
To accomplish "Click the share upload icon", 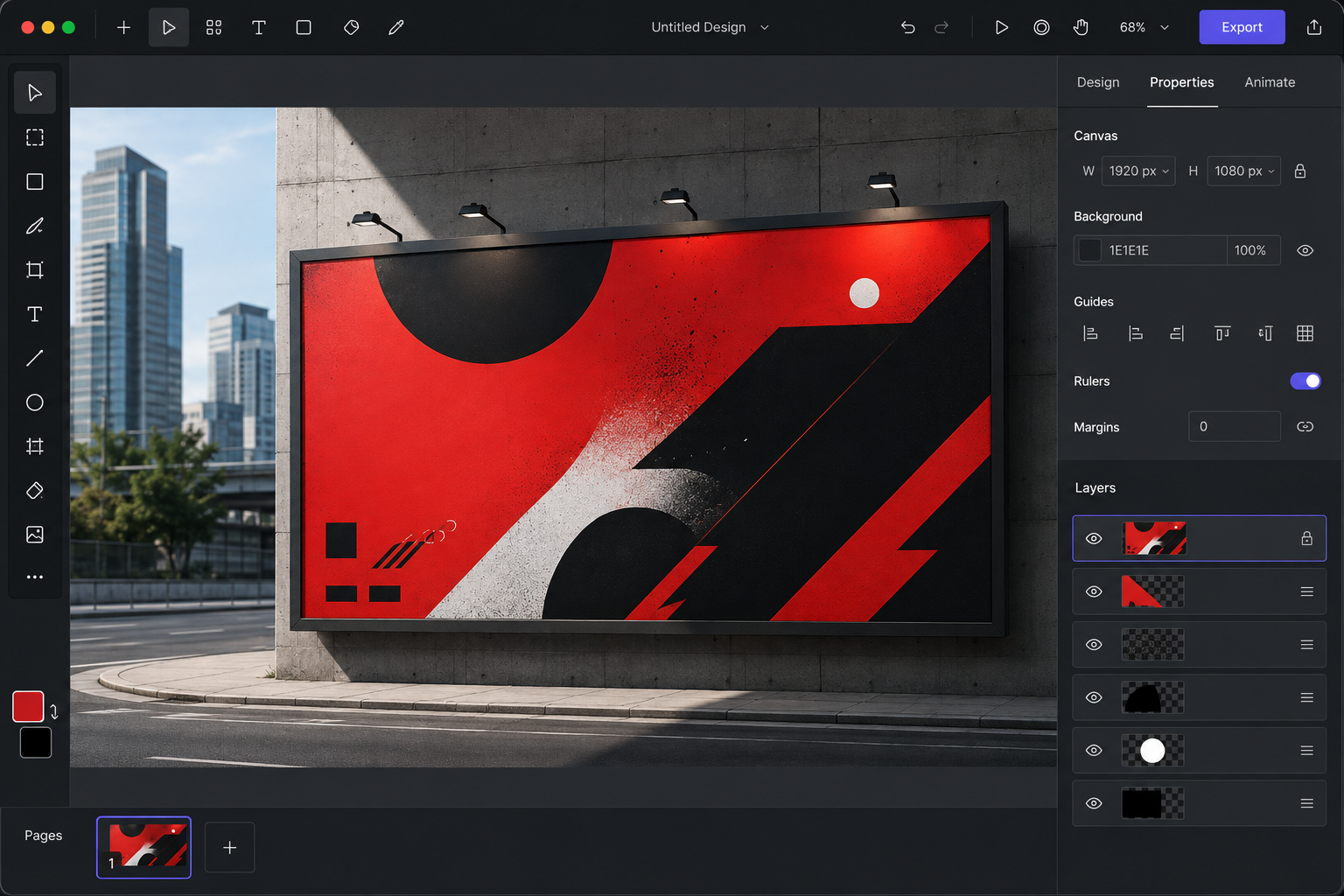I will click(x=1314, y=27).
